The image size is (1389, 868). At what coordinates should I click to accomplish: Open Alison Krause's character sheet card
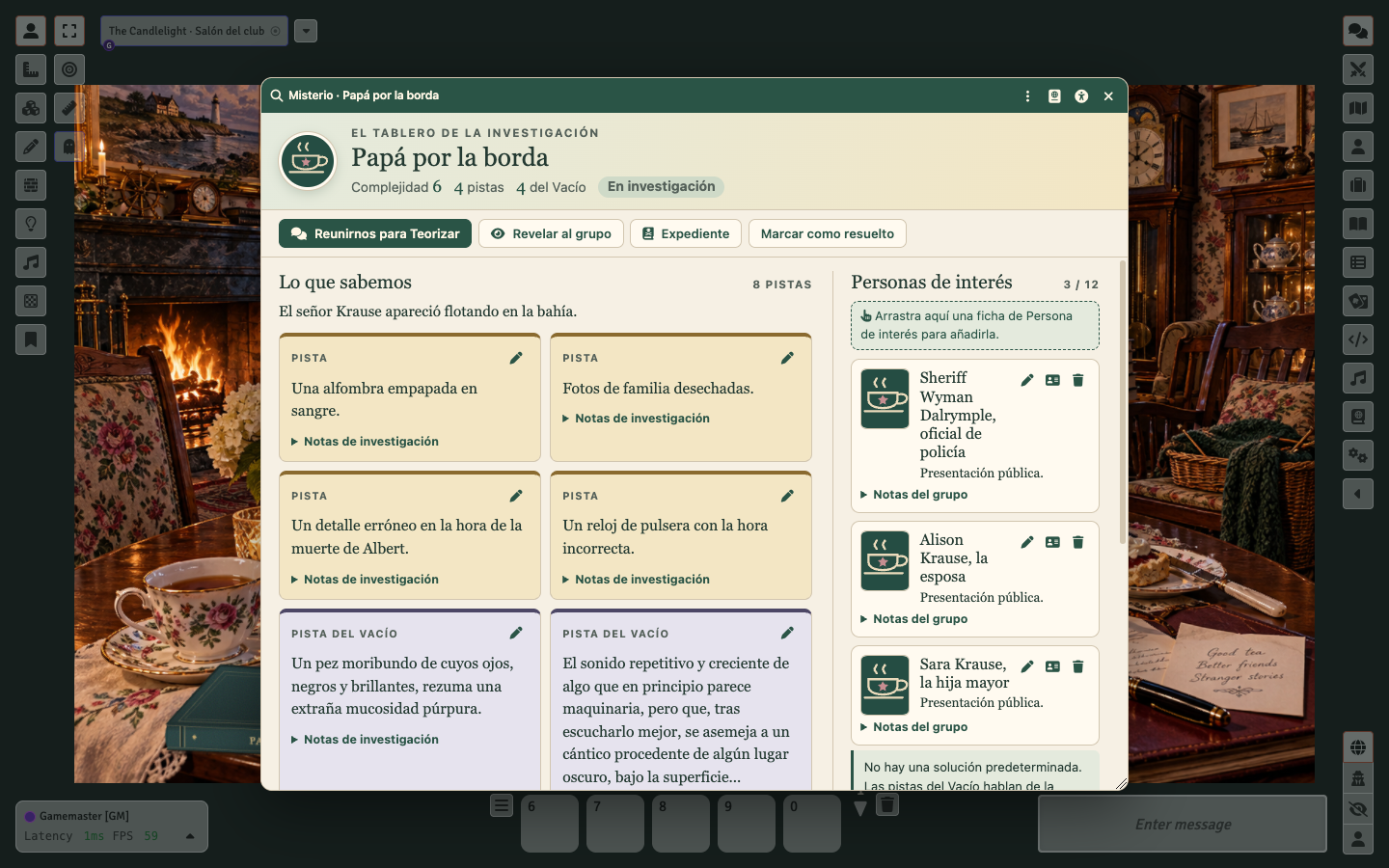pyautogui.click(x=1052, y=542)
